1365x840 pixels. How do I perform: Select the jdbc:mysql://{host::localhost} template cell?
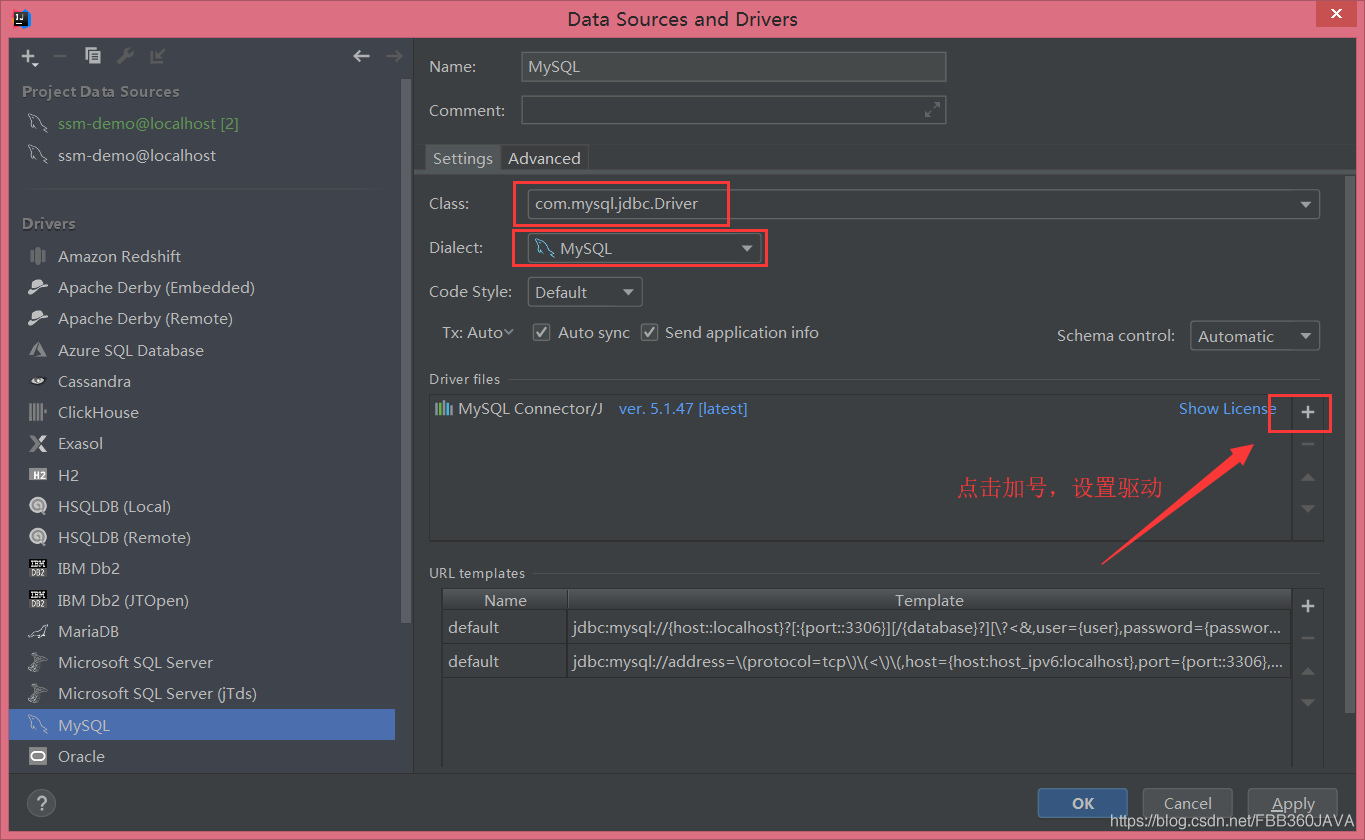click(929, 628)
